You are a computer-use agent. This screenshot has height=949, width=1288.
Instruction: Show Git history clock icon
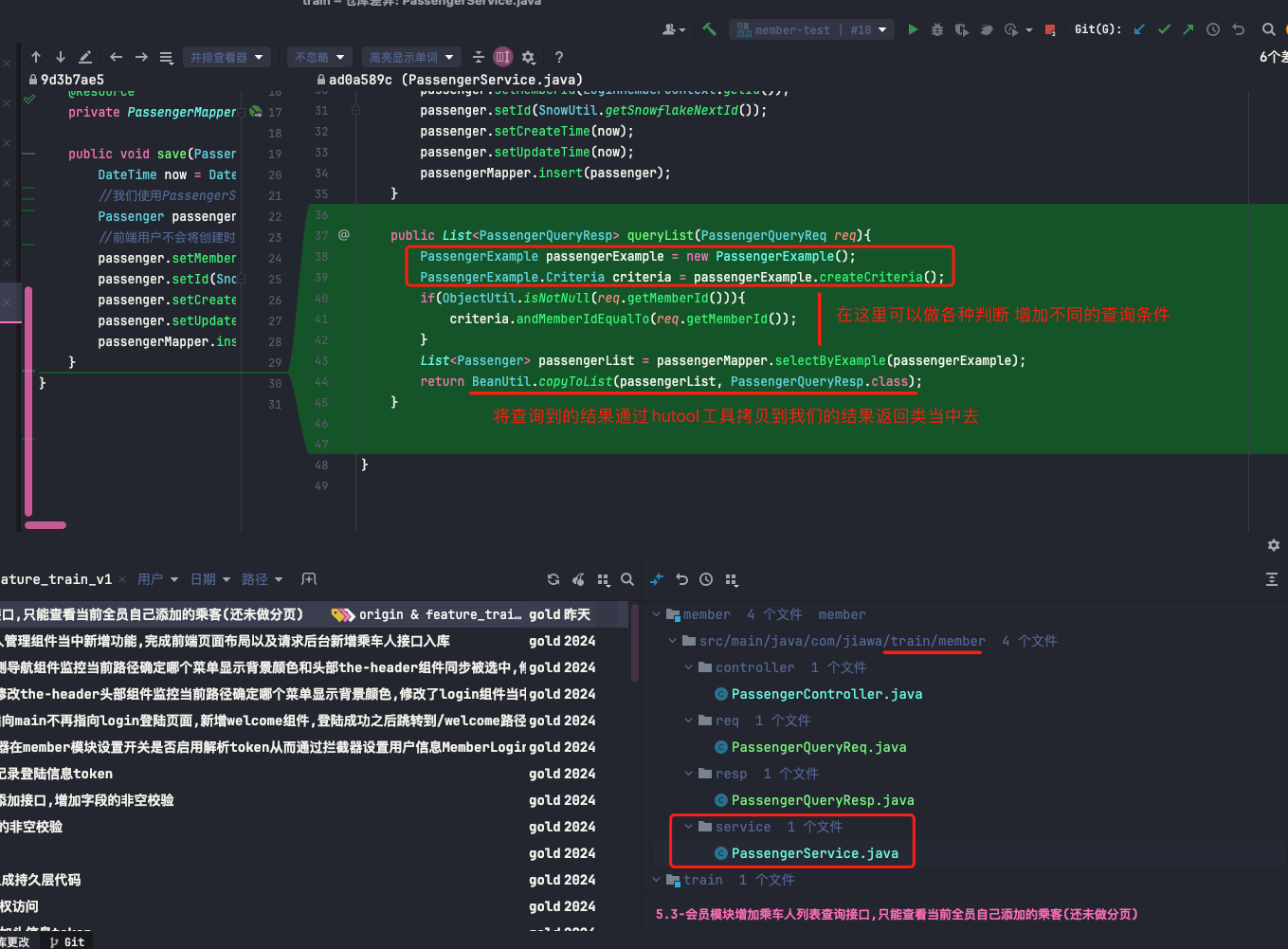[x=1213, y=29]
